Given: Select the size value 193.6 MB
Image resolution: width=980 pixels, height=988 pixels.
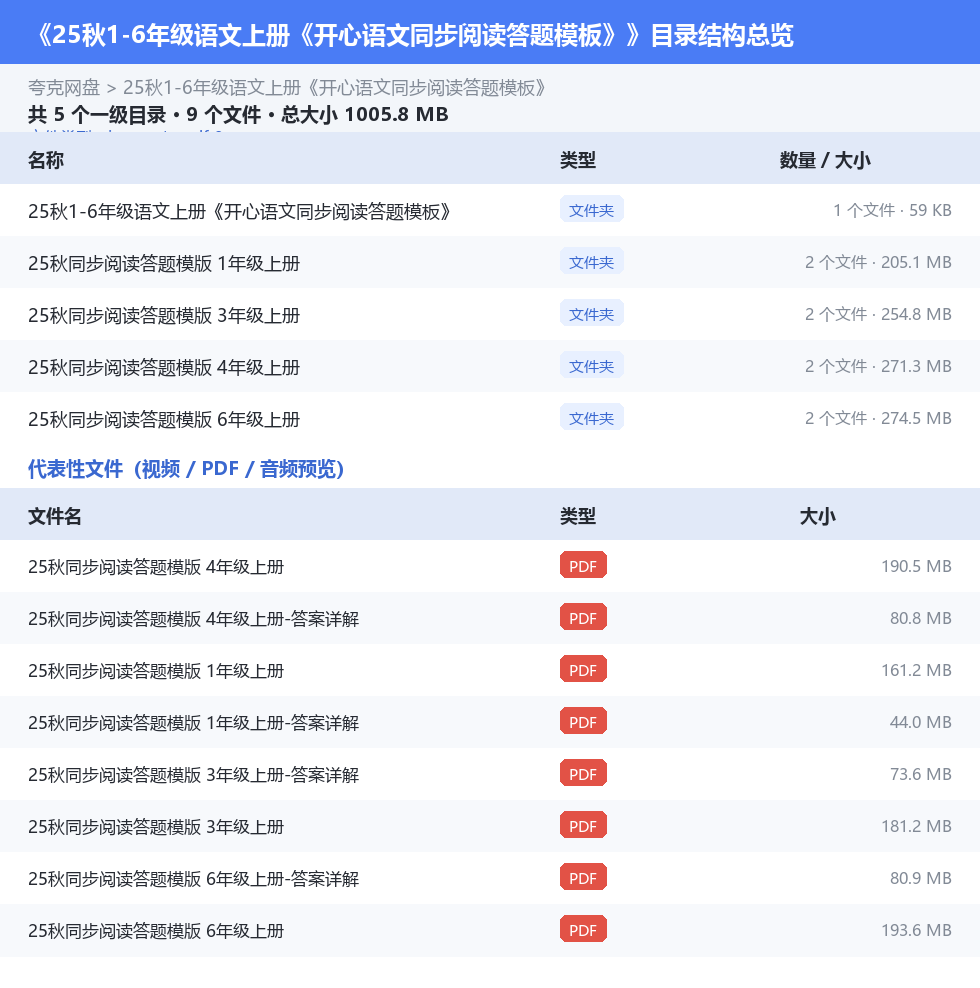Looking at the screenshot, I should [x=916, y=930].
